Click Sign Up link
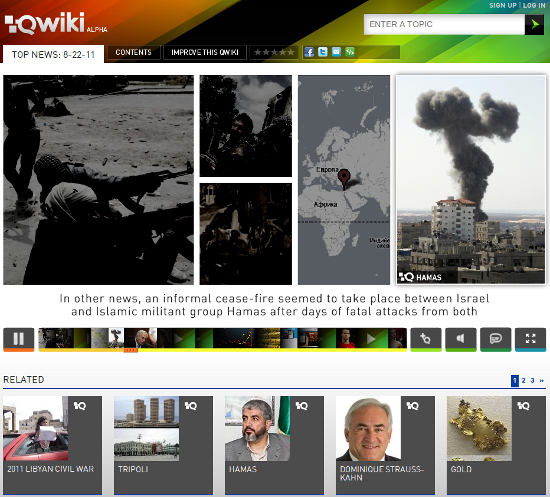550x497 pixels. coord(503,5)
